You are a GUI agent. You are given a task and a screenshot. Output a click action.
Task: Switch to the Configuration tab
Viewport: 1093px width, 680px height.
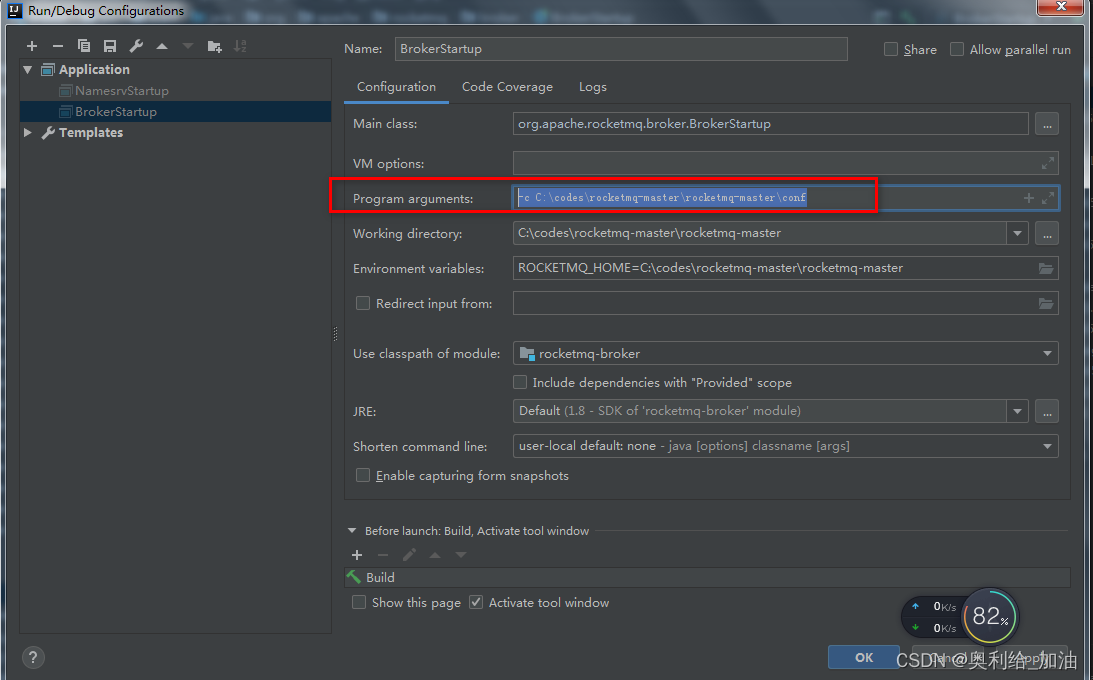point(396,87)
